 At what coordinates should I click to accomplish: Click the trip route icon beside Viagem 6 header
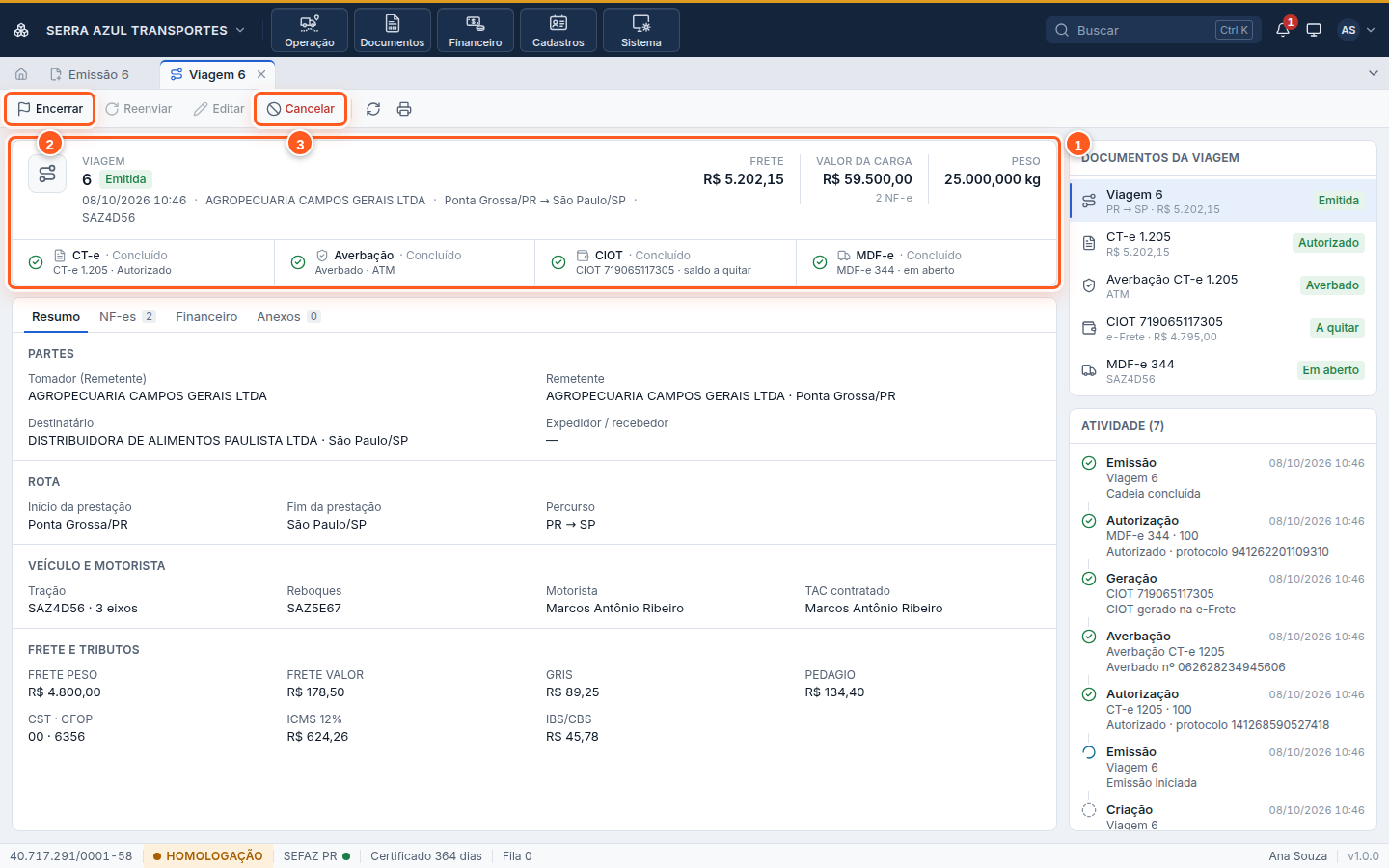pos(47,174)
